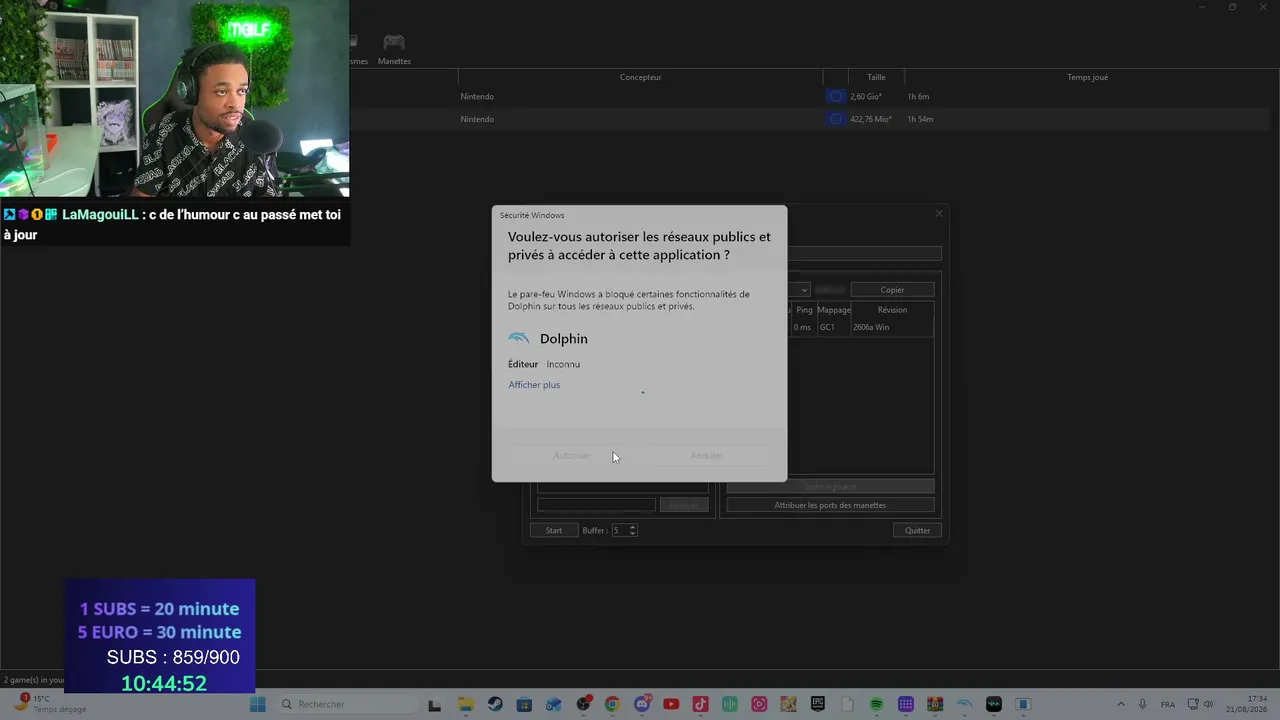This screenshot has width=1280, height=720.
Task: Show hidden system tray icons
Action: (x=1121, y=704)
